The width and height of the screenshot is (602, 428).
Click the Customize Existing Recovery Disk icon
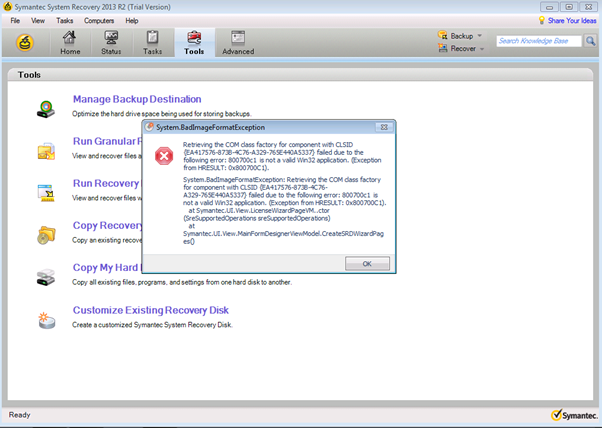tap(46, 320)
